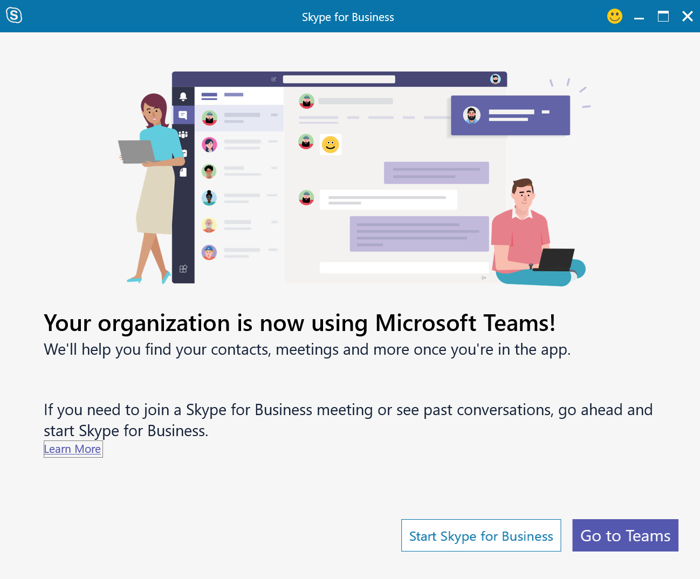Viewport: 700px width, 579px height.
Task: Click the compose icon beside illustrated search bar
Action: [273, 79]
